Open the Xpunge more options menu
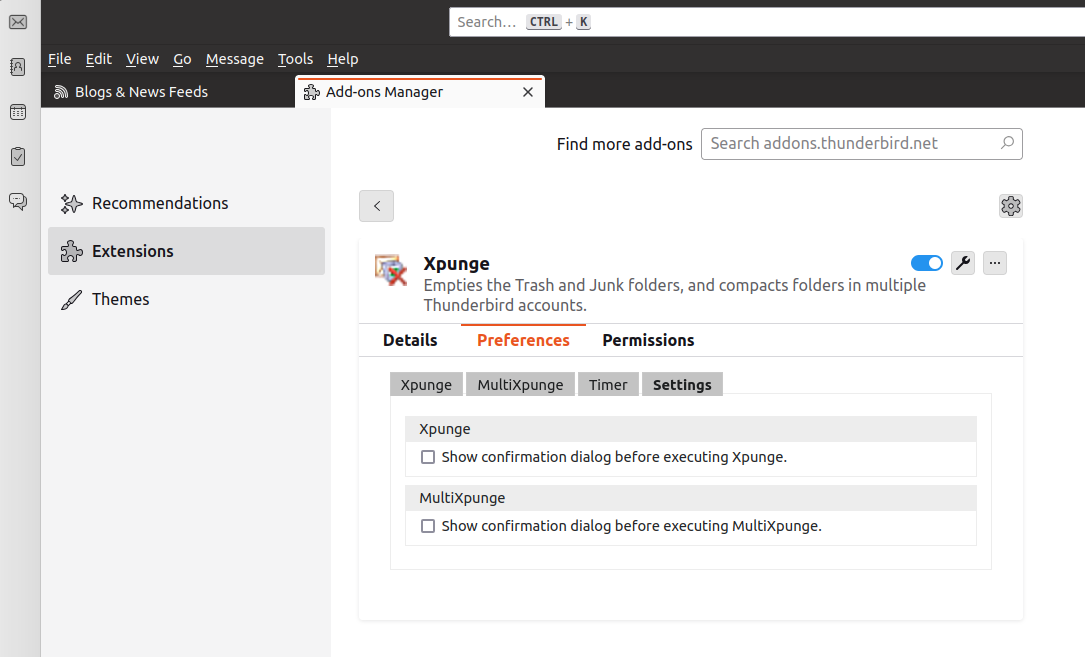Viewport: 1085px width, 657px height. (994, 263)
